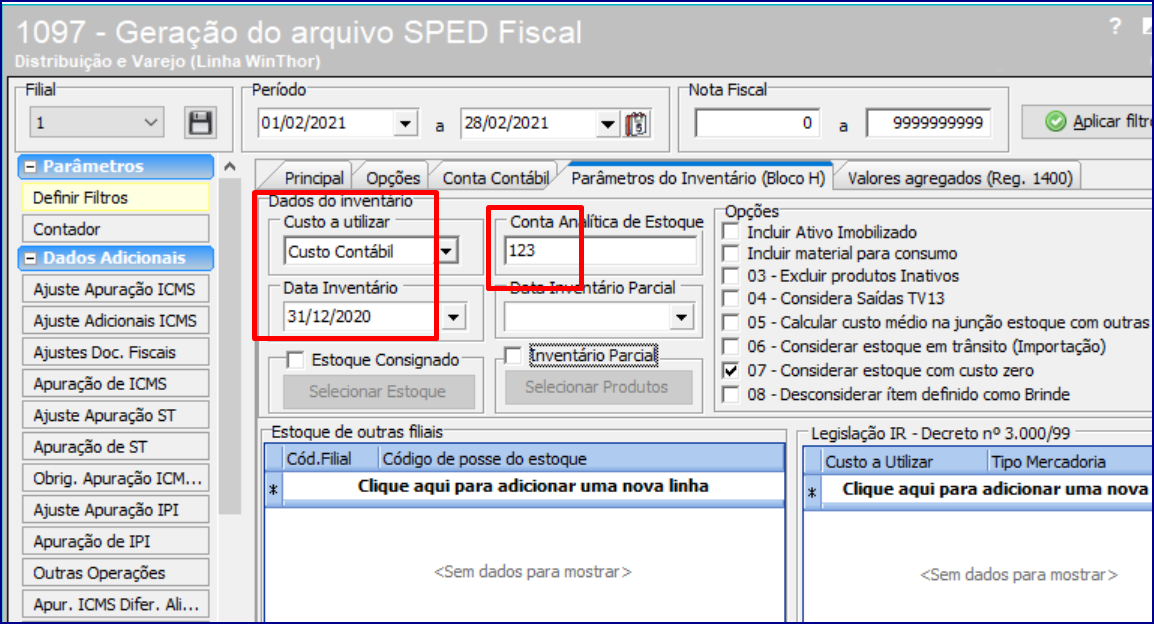Image resolution: width=1154 pixels, height=624 pixels.
Task: Open Obrig. Apuração ICM... item
Action: point(116,478)
